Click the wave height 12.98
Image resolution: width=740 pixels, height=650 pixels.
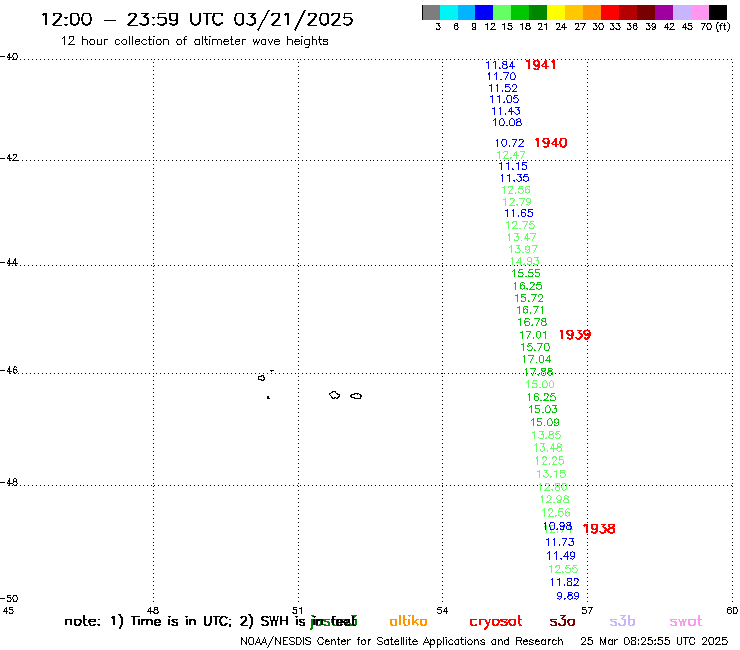555,499
